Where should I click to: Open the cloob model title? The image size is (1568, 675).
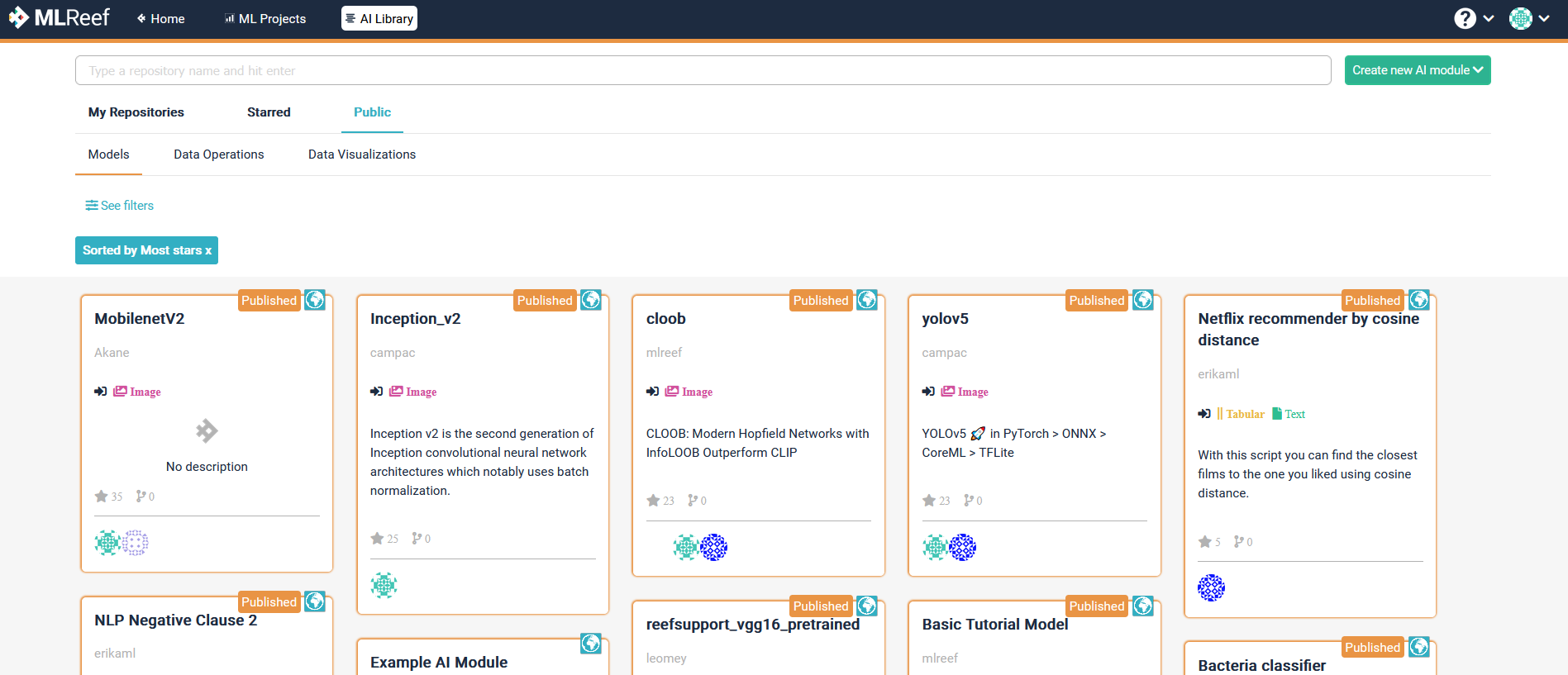666,319
